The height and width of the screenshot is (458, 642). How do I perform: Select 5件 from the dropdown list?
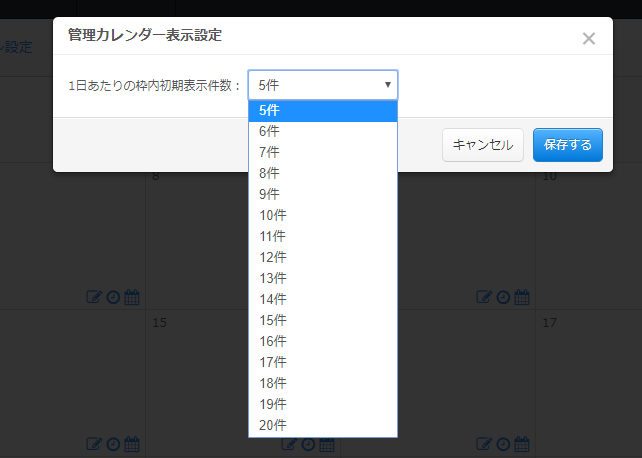(x=322, y=111)
